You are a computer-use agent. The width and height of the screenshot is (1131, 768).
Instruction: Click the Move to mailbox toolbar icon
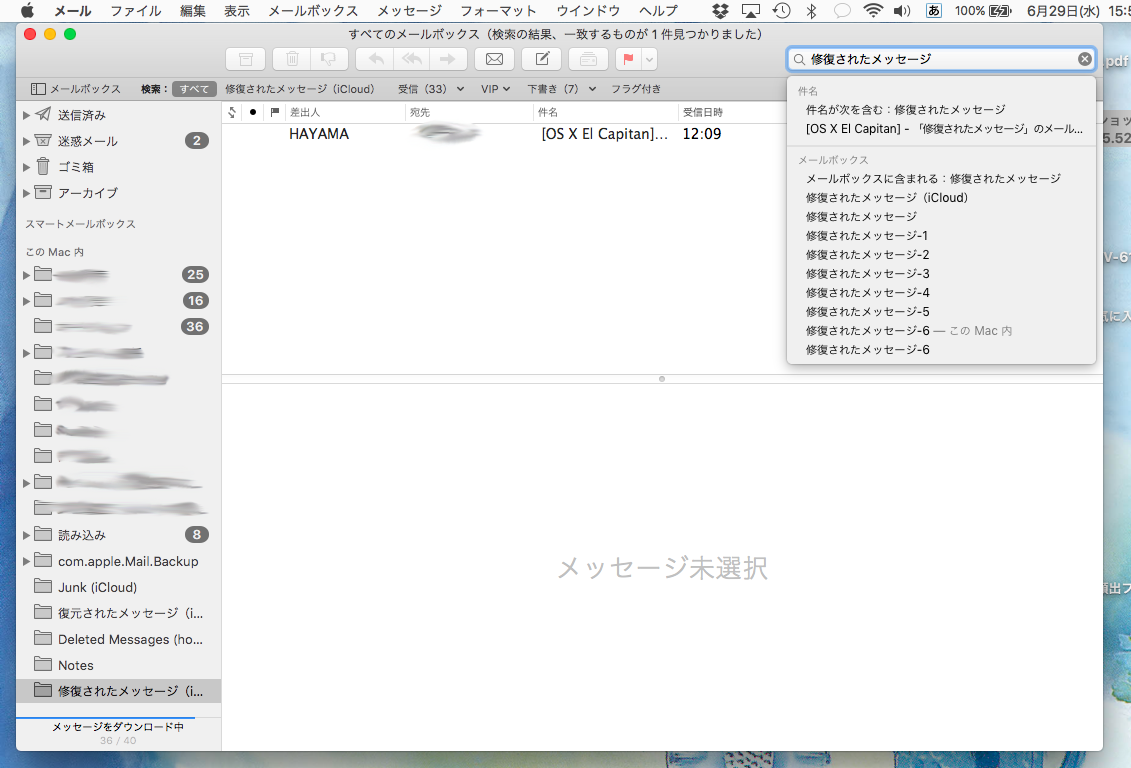tap(588, 59)
